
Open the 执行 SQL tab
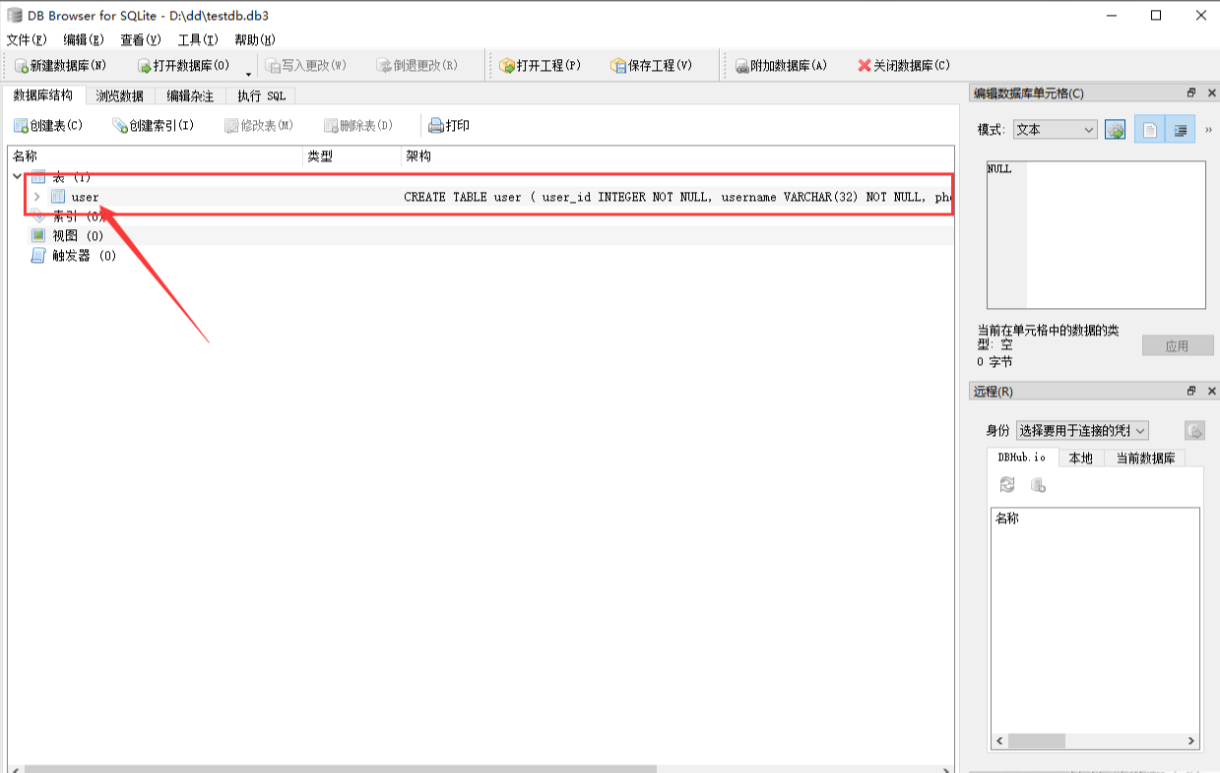(261, 96)
